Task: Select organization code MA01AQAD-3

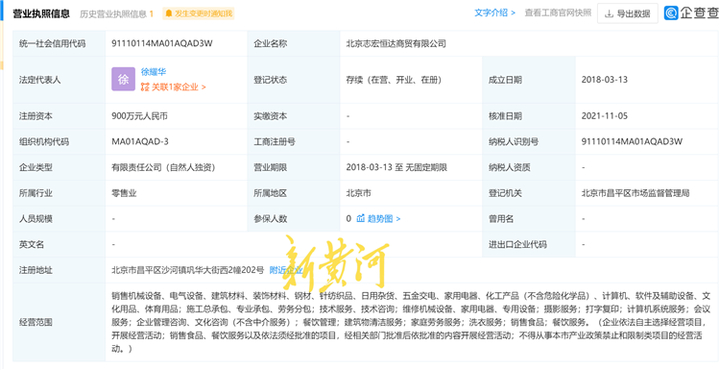Action: click(x=140, y=142)
